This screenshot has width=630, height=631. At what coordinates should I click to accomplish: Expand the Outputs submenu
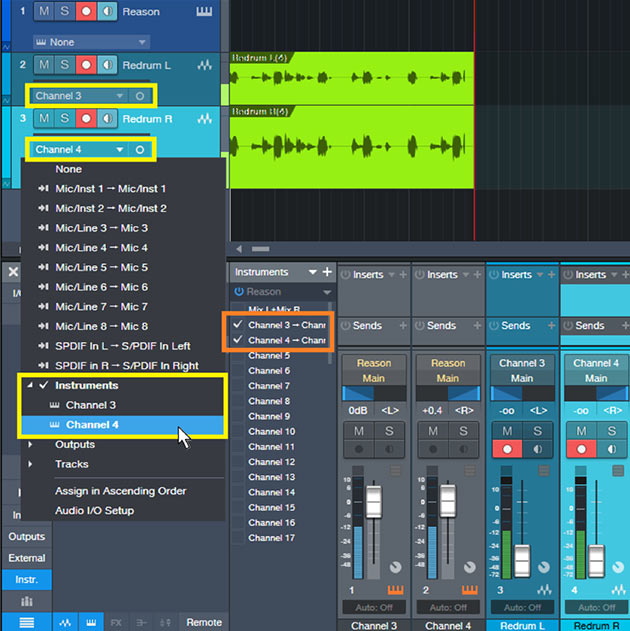(x=75, y=445)
